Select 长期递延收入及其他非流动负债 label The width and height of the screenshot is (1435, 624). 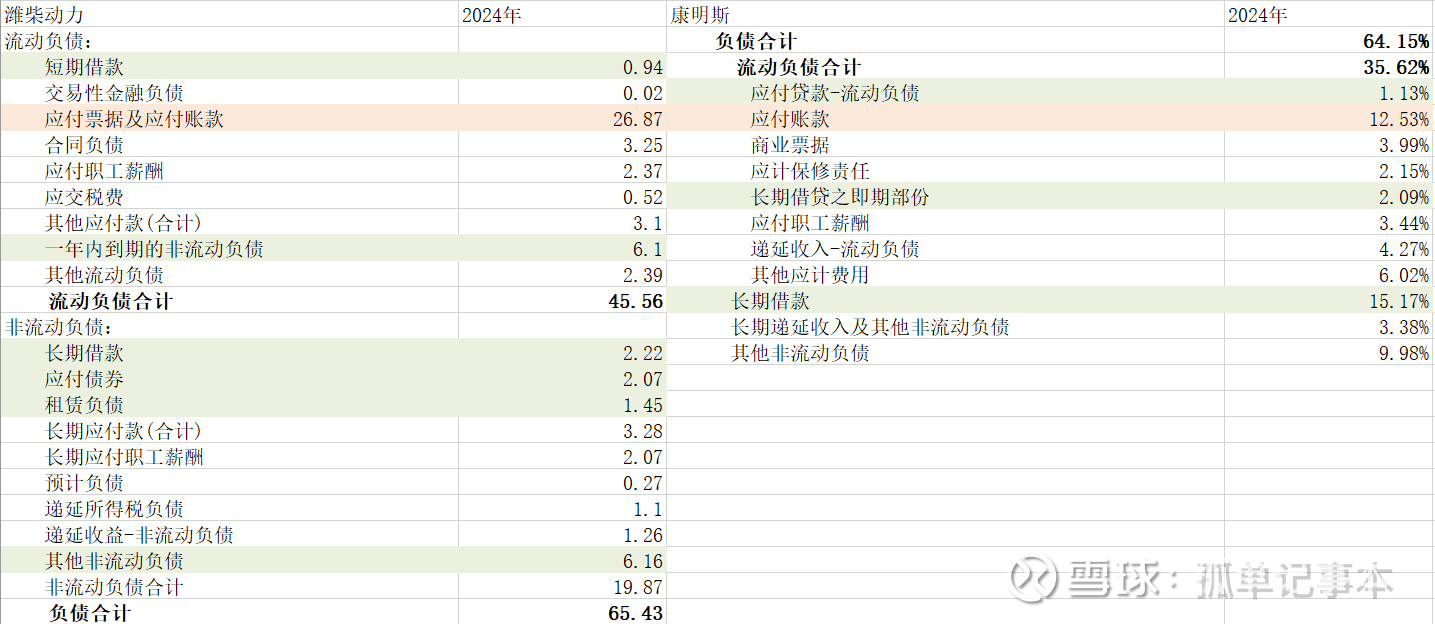[870, 327]
